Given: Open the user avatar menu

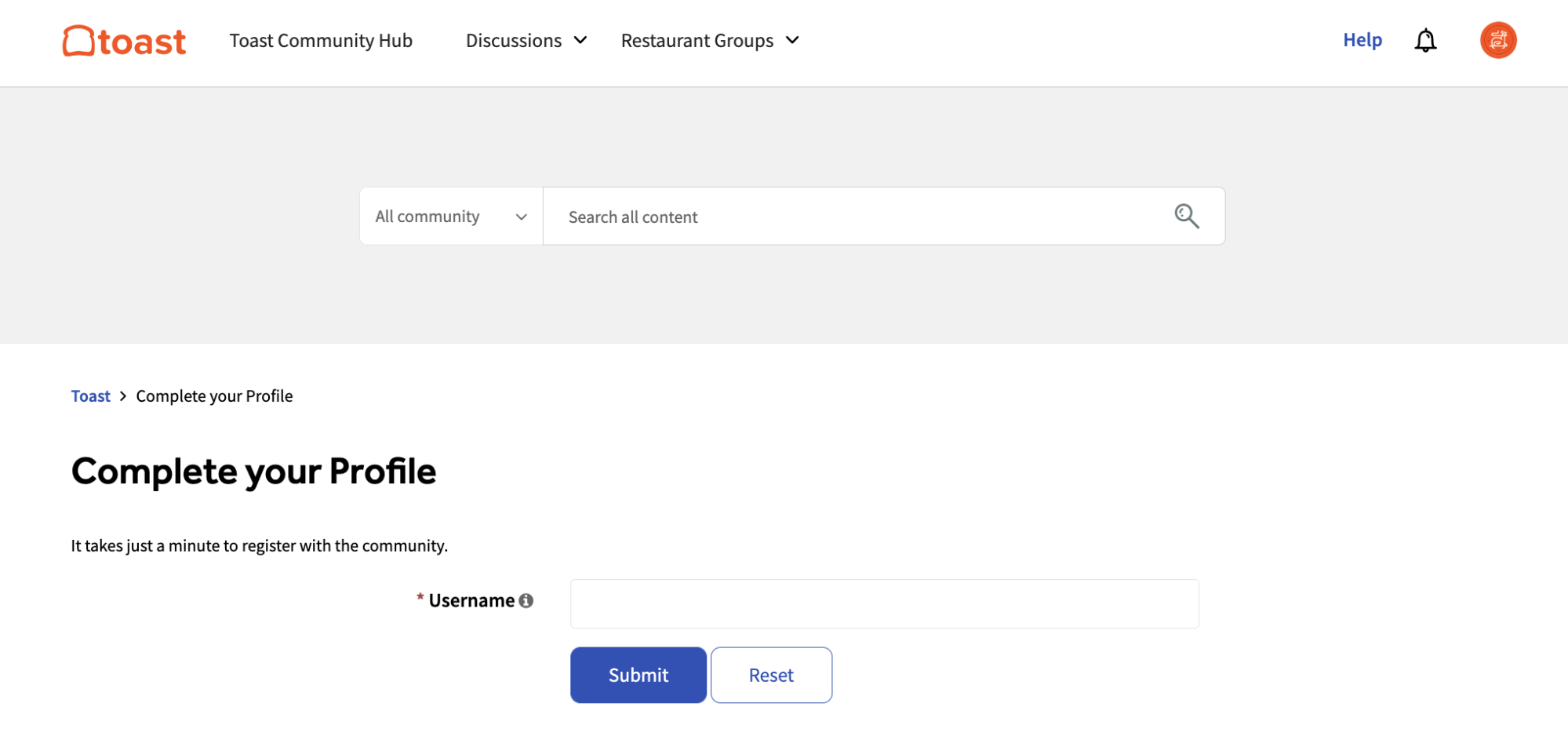Looking at the screenshot, I should tap(1497, 41).
